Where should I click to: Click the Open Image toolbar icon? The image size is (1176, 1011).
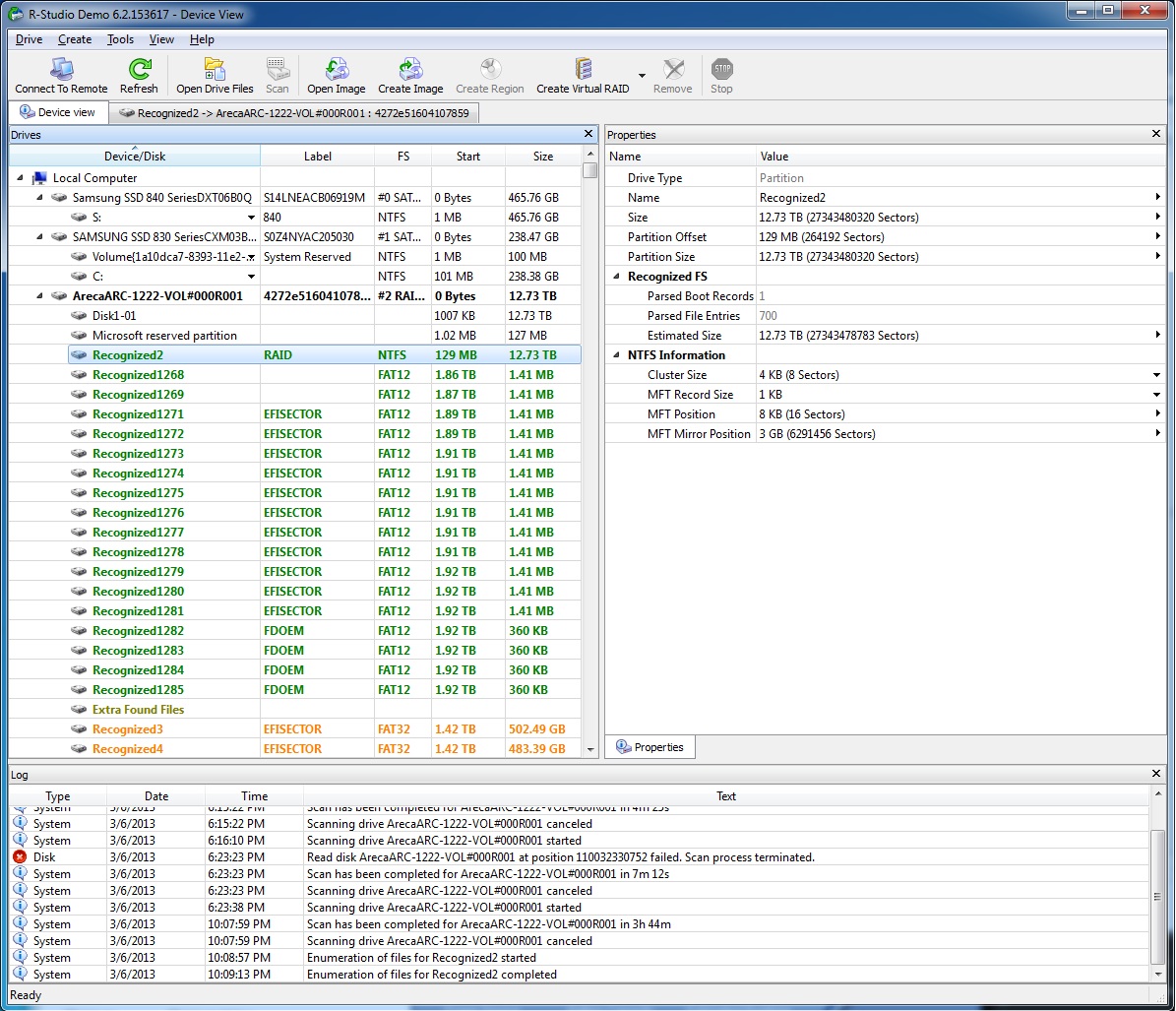coord(336,76)
